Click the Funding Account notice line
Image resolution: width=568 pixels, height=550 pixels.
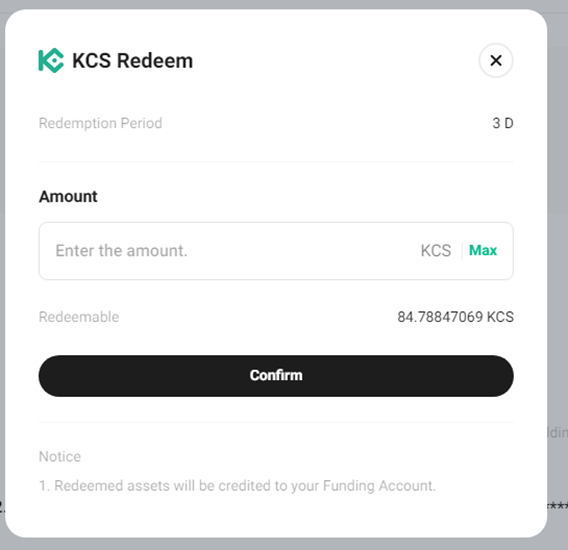[x=237, y=486]
